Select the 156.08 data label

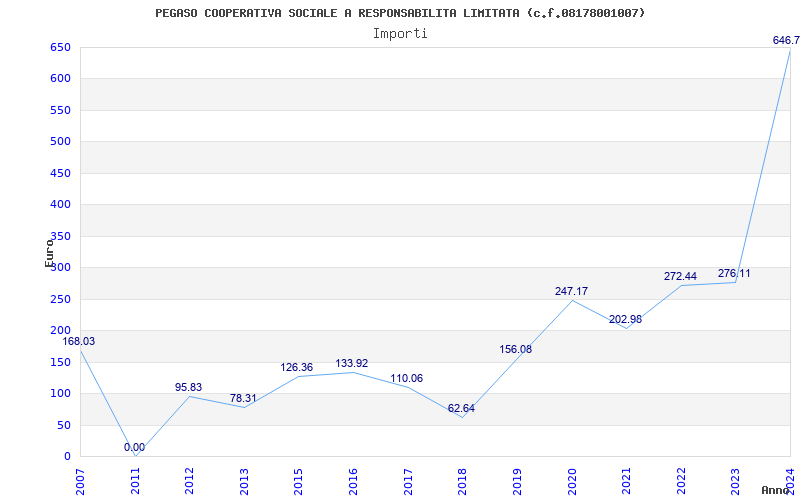pos(515,349)
